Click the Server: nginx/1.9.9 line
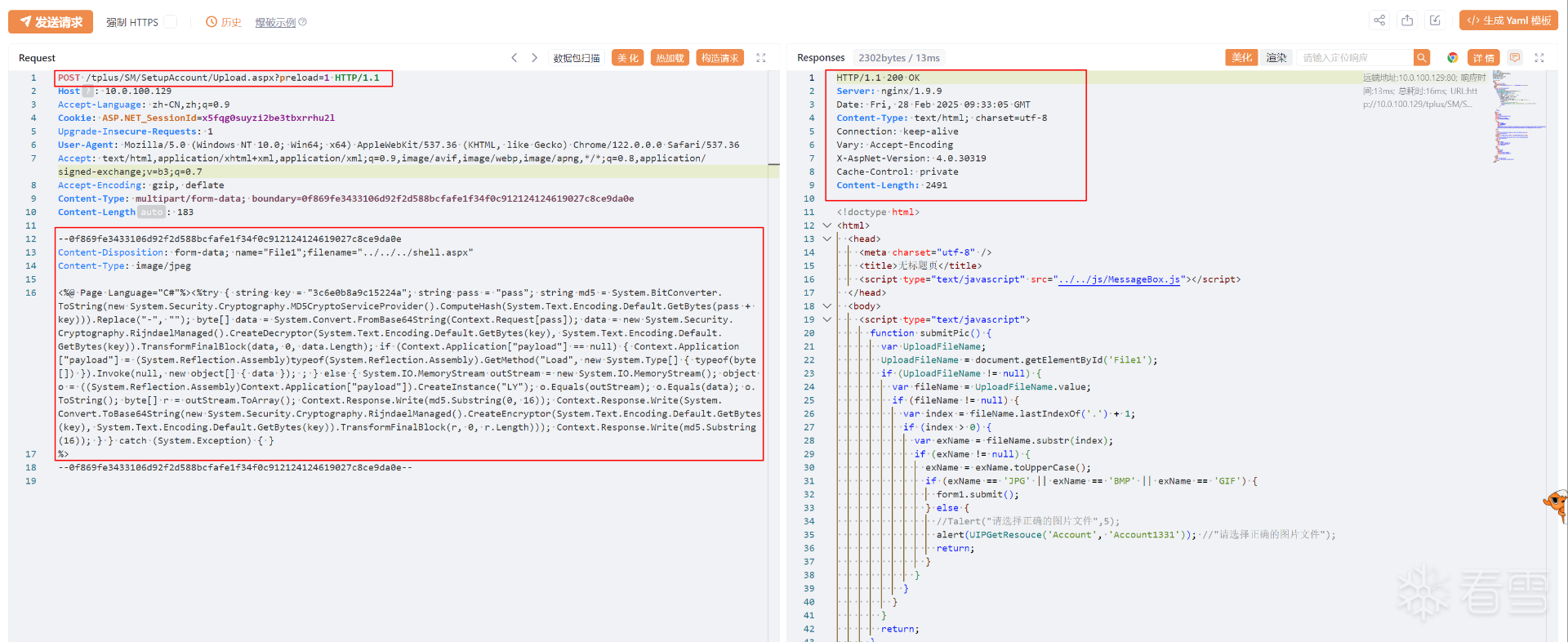 (x=889, y=91)
